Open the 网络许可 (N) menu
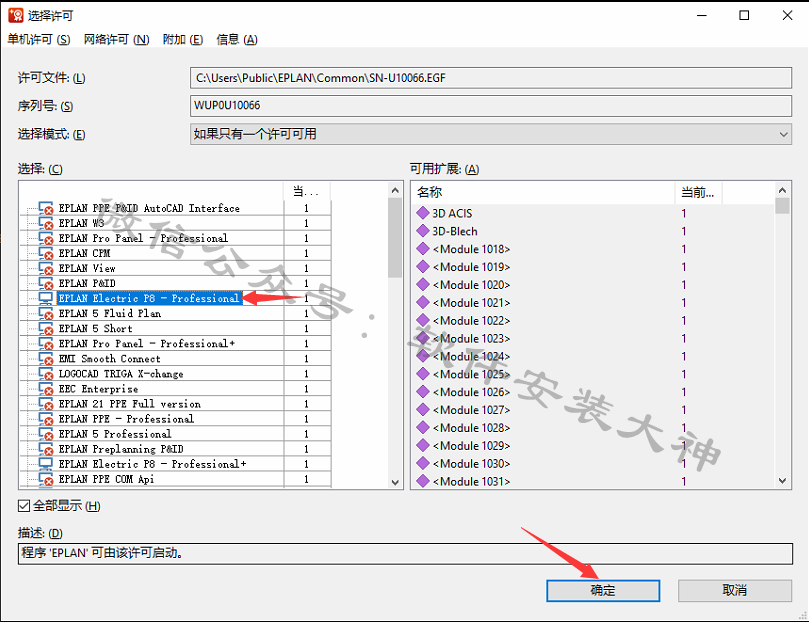This screenshot has width=809, height=622. point(117,39)
